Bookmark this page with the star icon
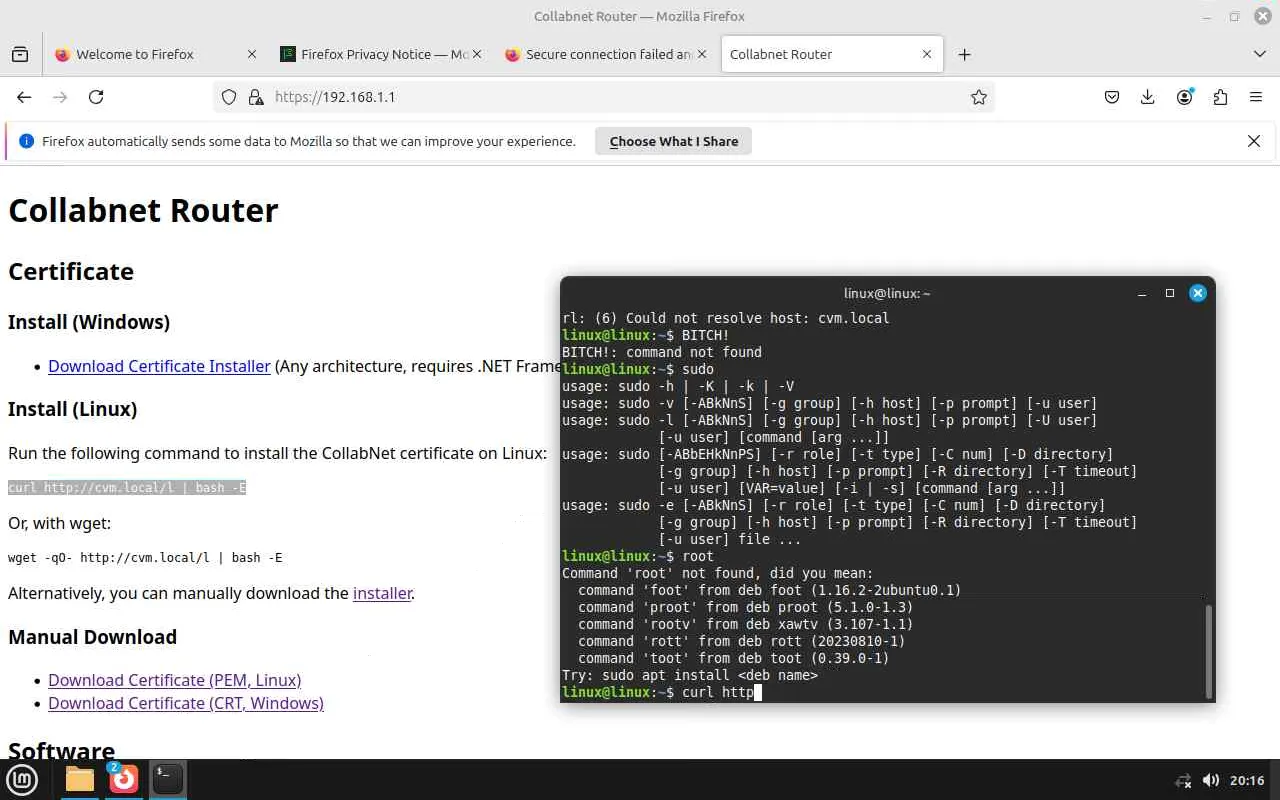 coord(979,97)
